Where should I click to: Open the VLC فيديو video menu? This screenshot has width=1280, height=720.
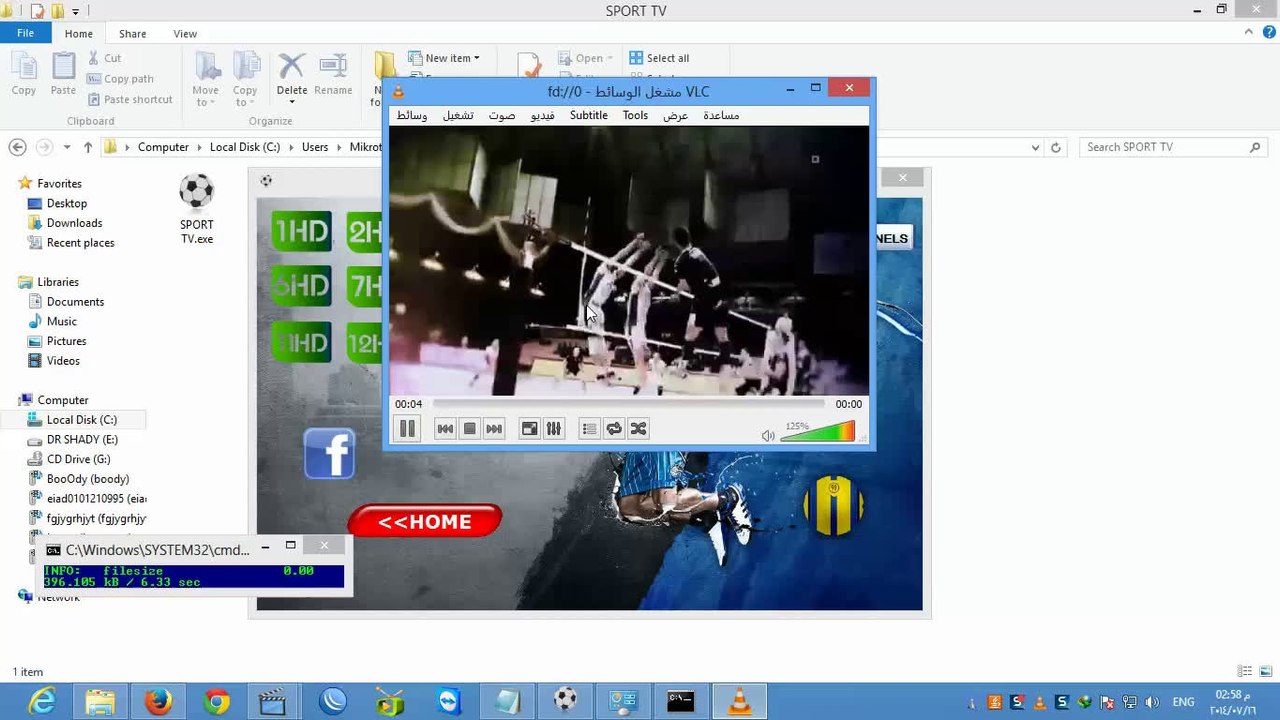pos(543,116)
